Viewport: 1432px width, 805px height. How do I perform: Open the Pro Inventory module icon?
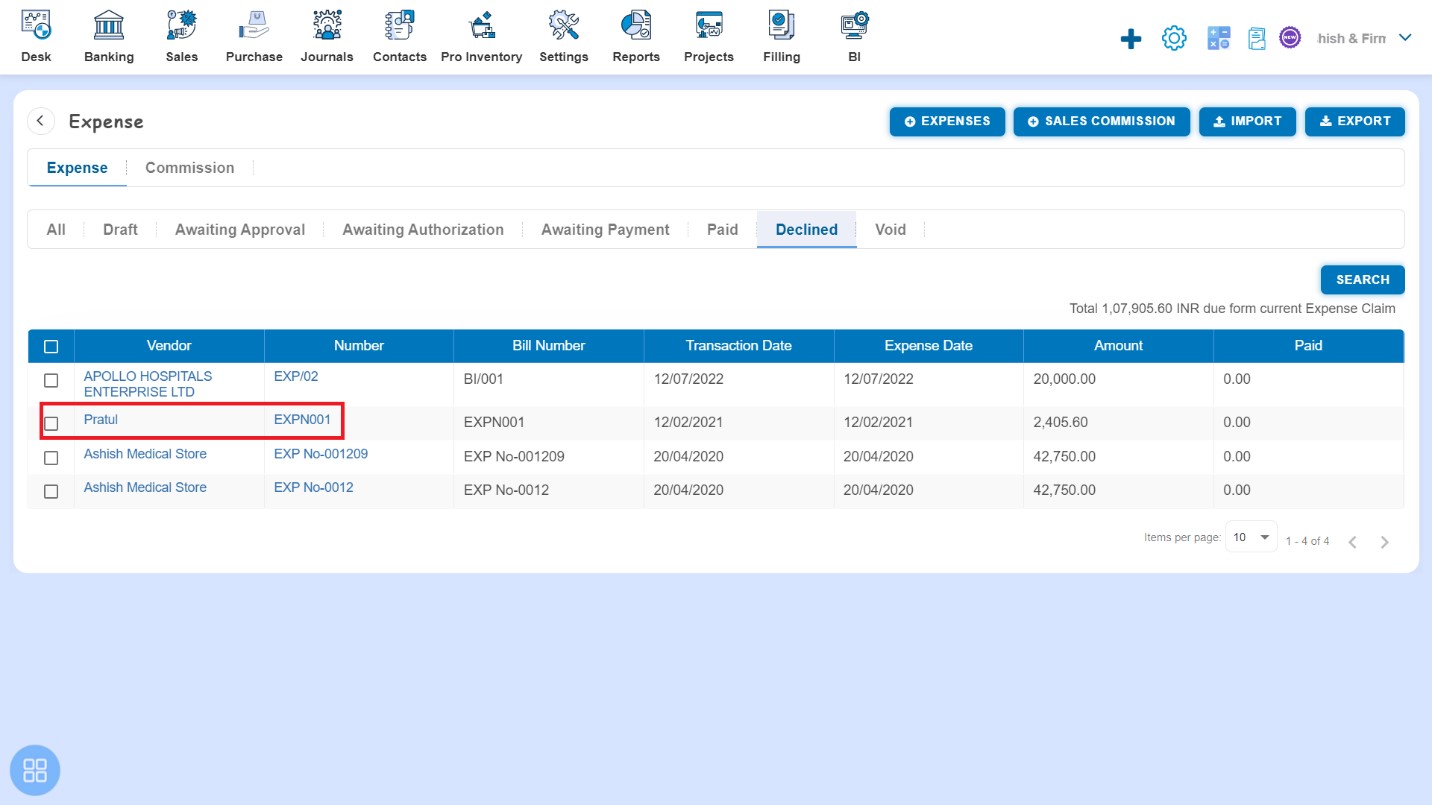tap(482, 25)
